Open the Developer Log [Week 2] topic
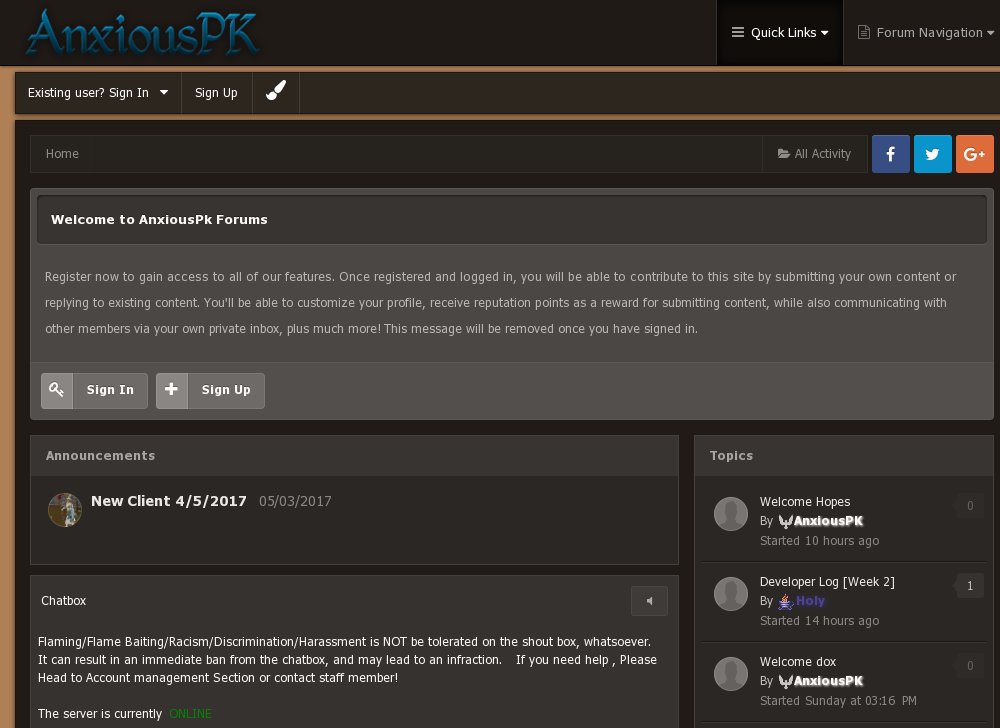The image size is (1000, 728). pos(827,582)
